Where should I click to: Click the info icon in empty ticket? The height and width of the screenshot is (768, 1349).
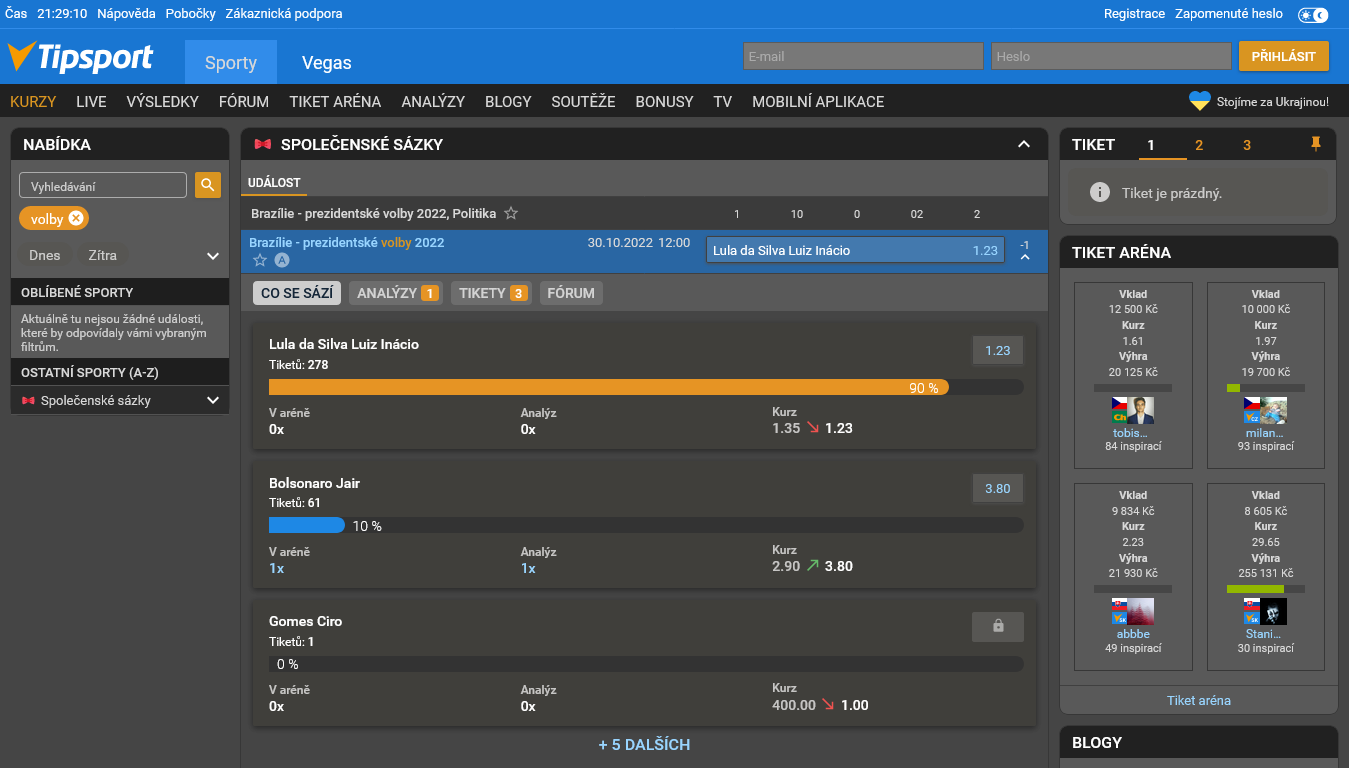pos(1100,192)
